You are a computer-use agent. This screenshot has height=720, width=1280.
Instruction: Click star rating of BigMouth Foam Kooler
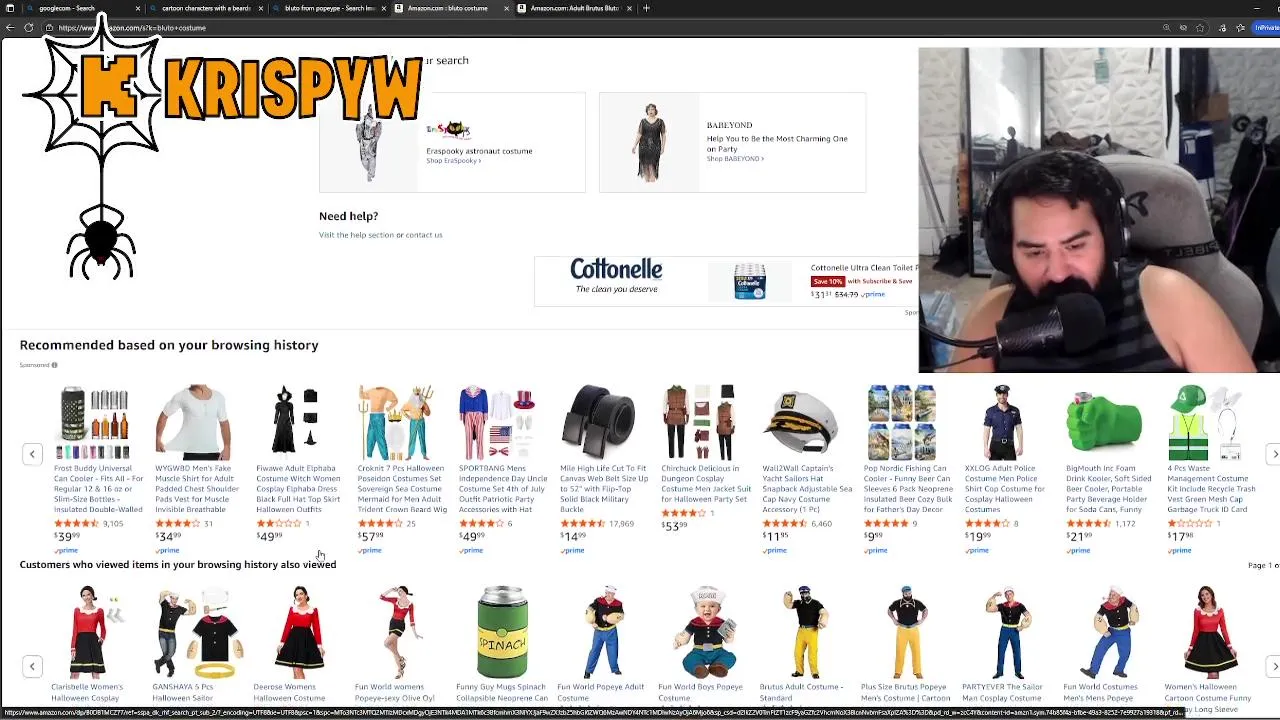click(1087, 524)
